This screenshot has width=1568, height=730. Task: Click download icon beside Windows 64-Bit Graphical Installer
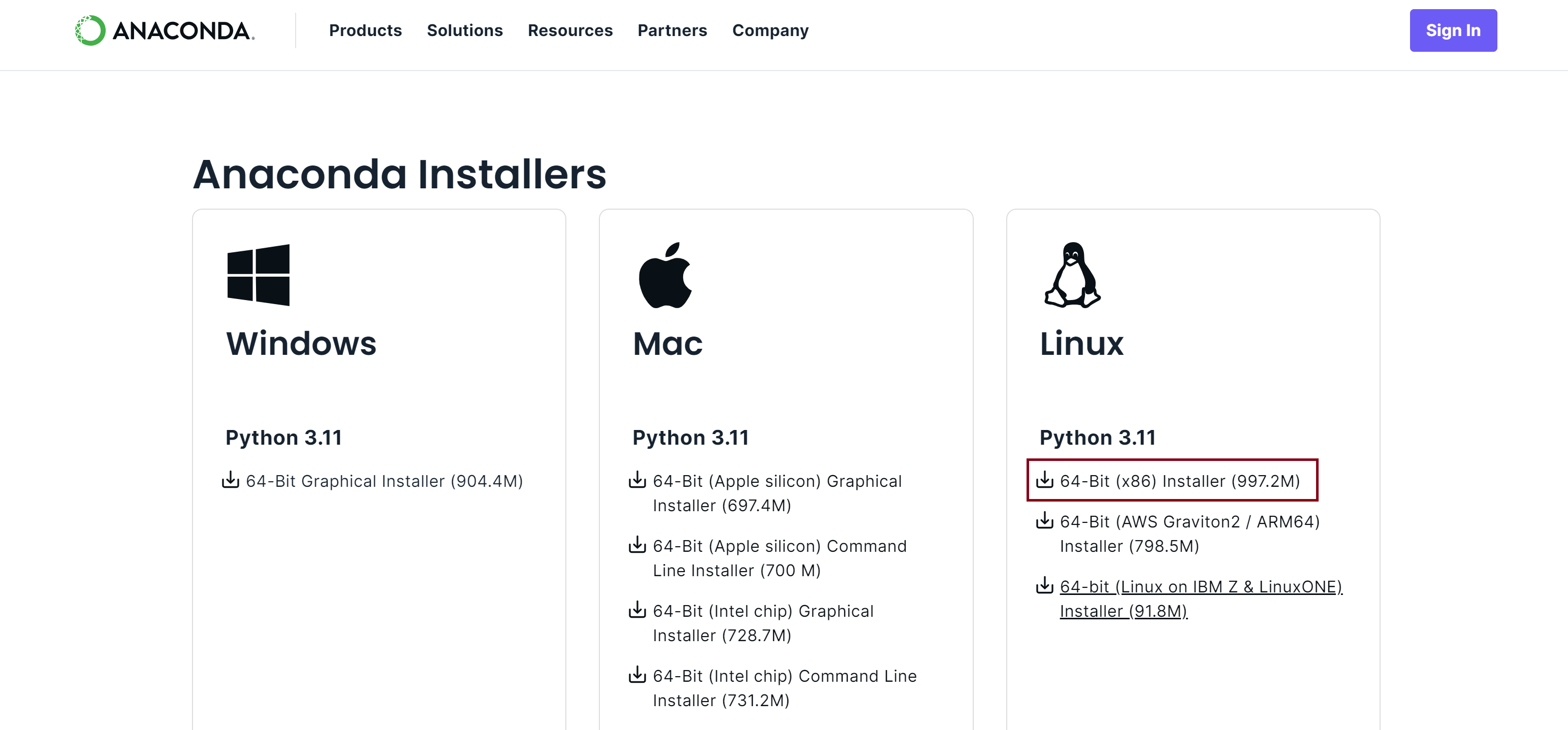coord(230,480)
